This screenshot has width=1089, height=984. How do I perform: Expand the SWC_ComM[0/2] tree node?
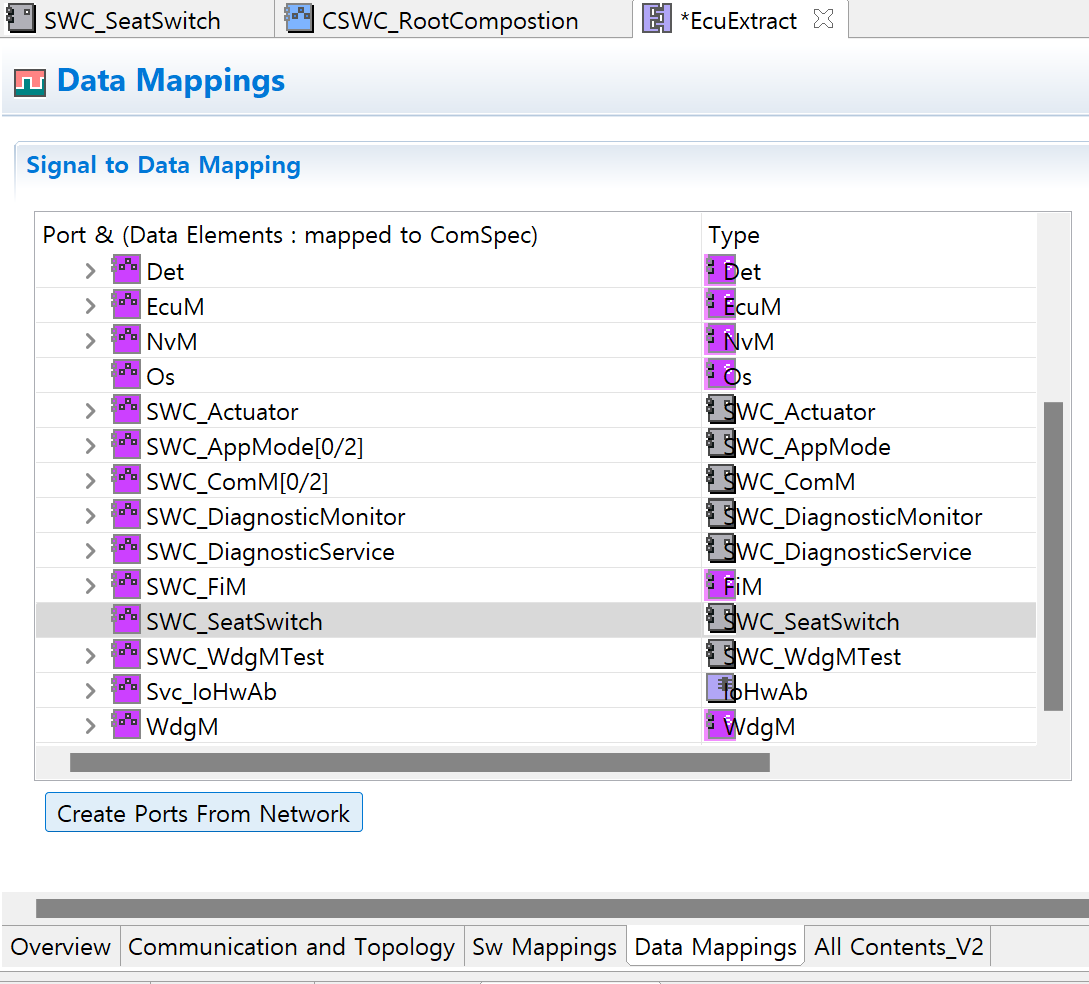coord(90,481)
